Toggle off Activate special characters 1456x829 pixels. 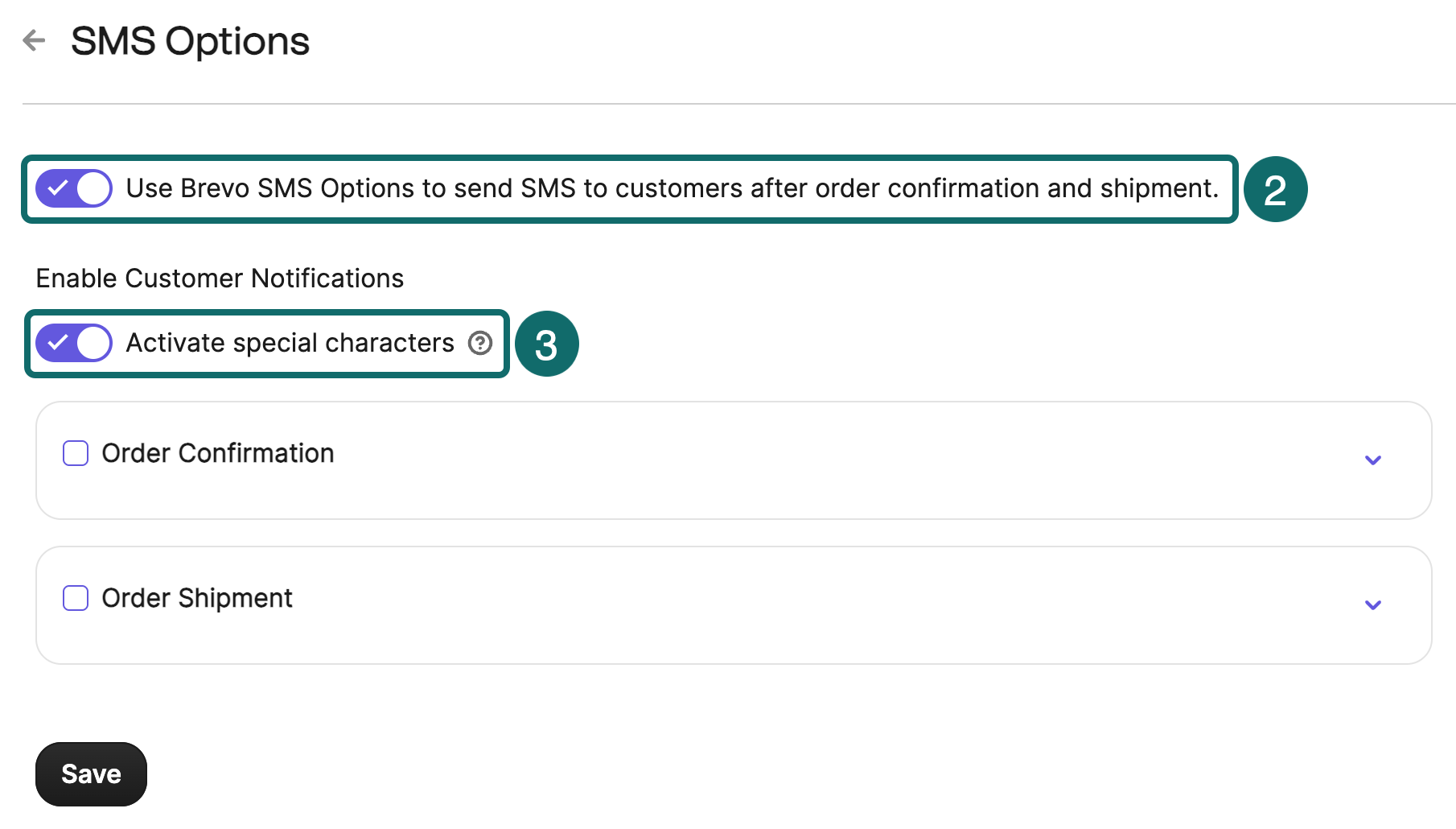pos(73,342)
